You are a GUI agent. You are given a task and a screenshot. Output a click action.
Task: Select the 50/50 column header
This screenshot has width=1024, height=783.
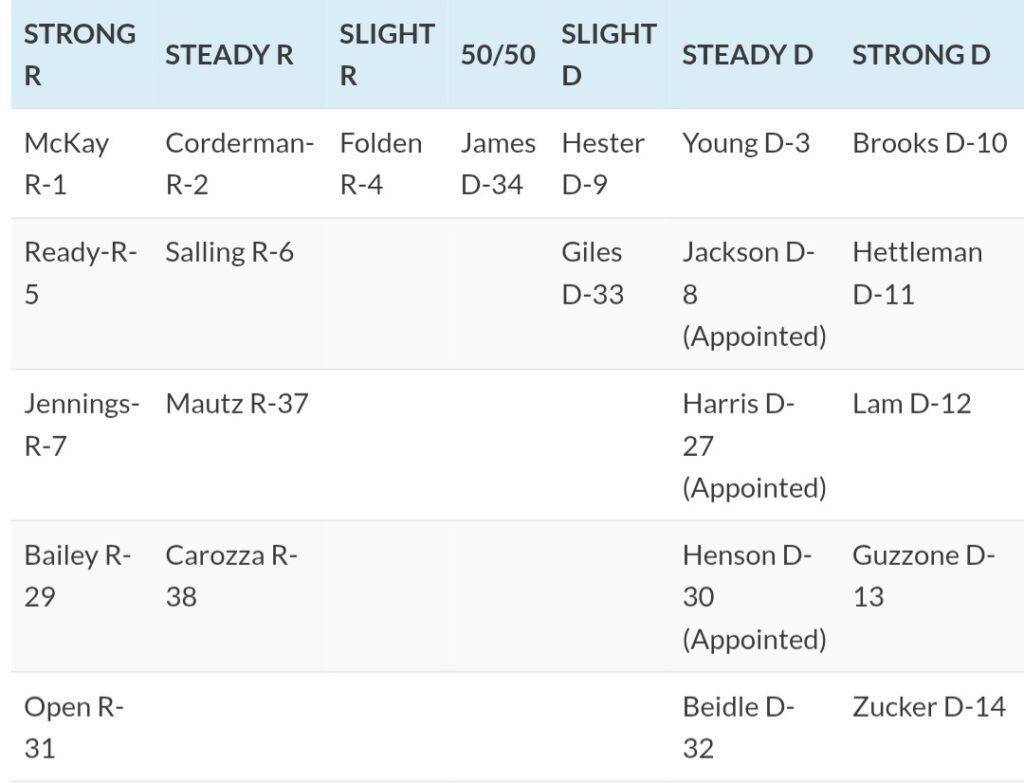498,54
